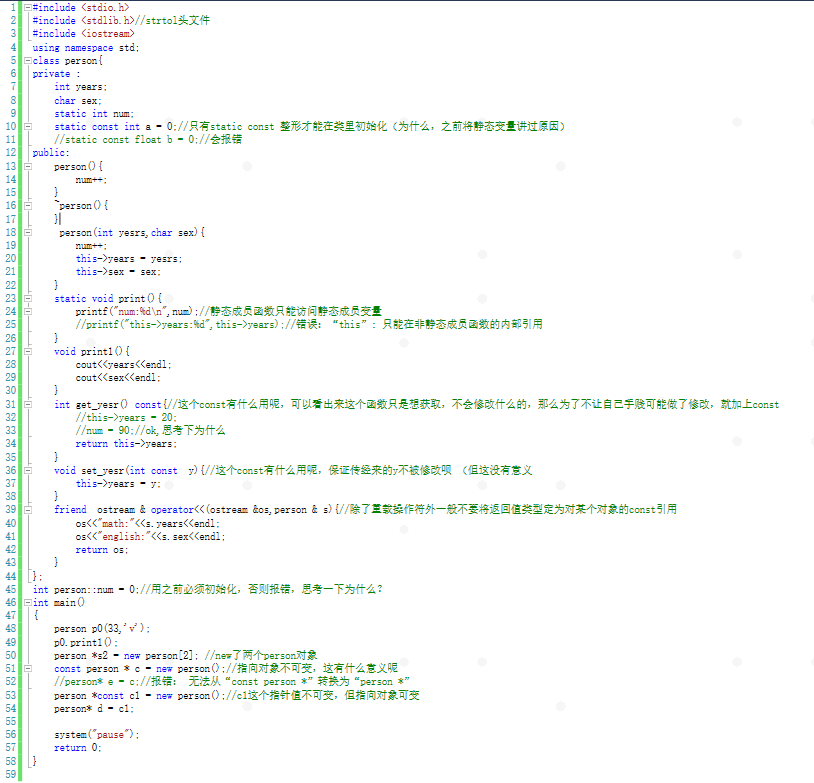Collapse the fold marker at line 1 #include
The image size is (814, 783).
click(28, 7)
